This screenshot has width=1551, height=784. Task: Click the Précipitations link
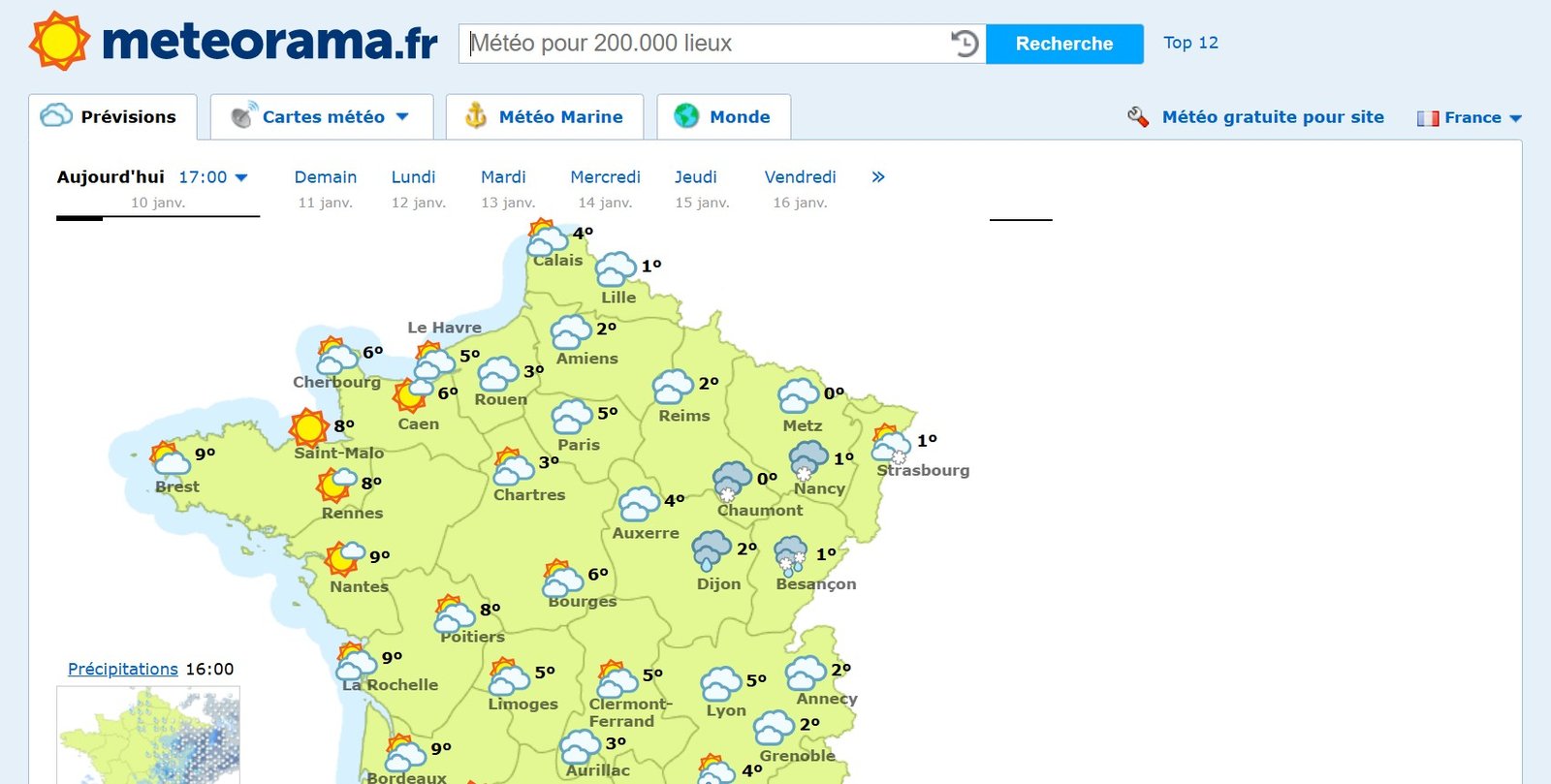coord(123,669)
